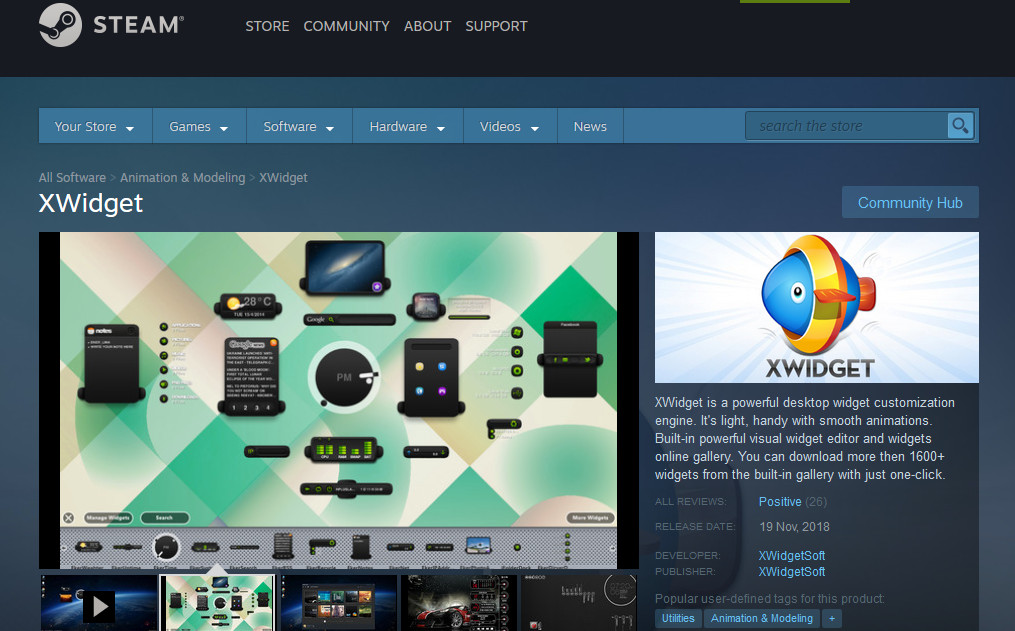Select the green widgets screenshot thumbnail
The image size is (1015, 631).
click(x=218, y=603)
